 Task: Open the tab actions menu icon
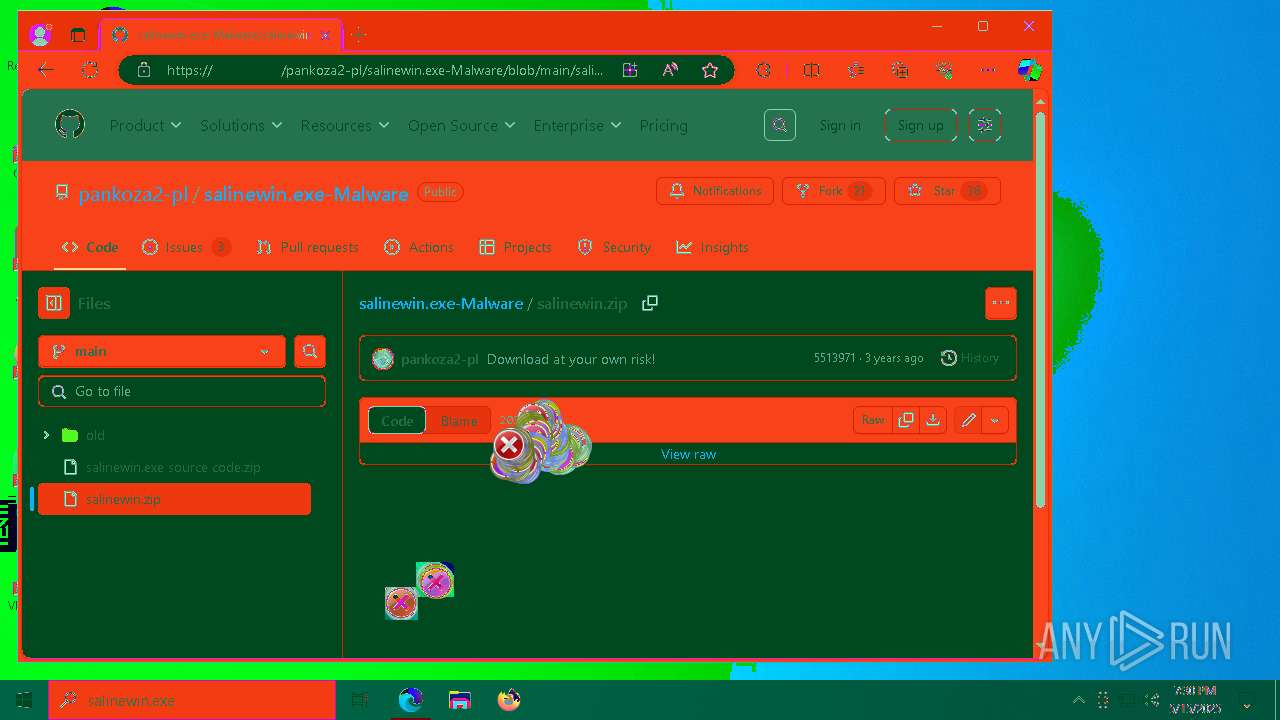(x=78, y=35)
